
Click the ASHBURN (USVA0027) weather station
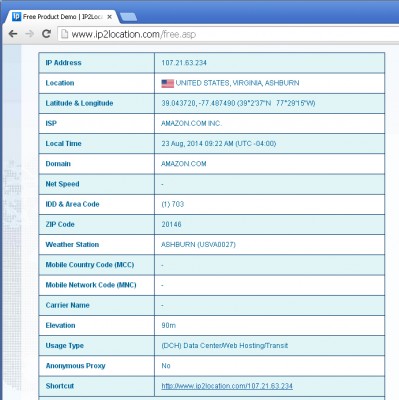coord(198,245)
